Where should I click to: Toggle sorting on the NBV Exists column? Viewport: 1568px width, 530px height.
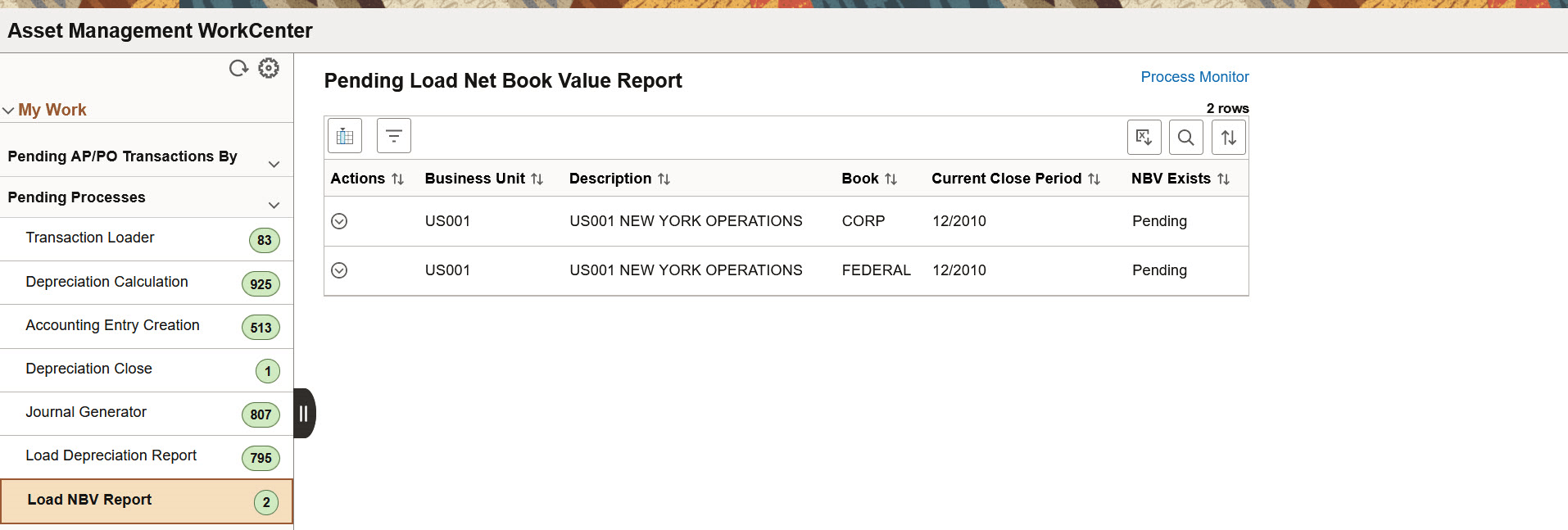1223,178
